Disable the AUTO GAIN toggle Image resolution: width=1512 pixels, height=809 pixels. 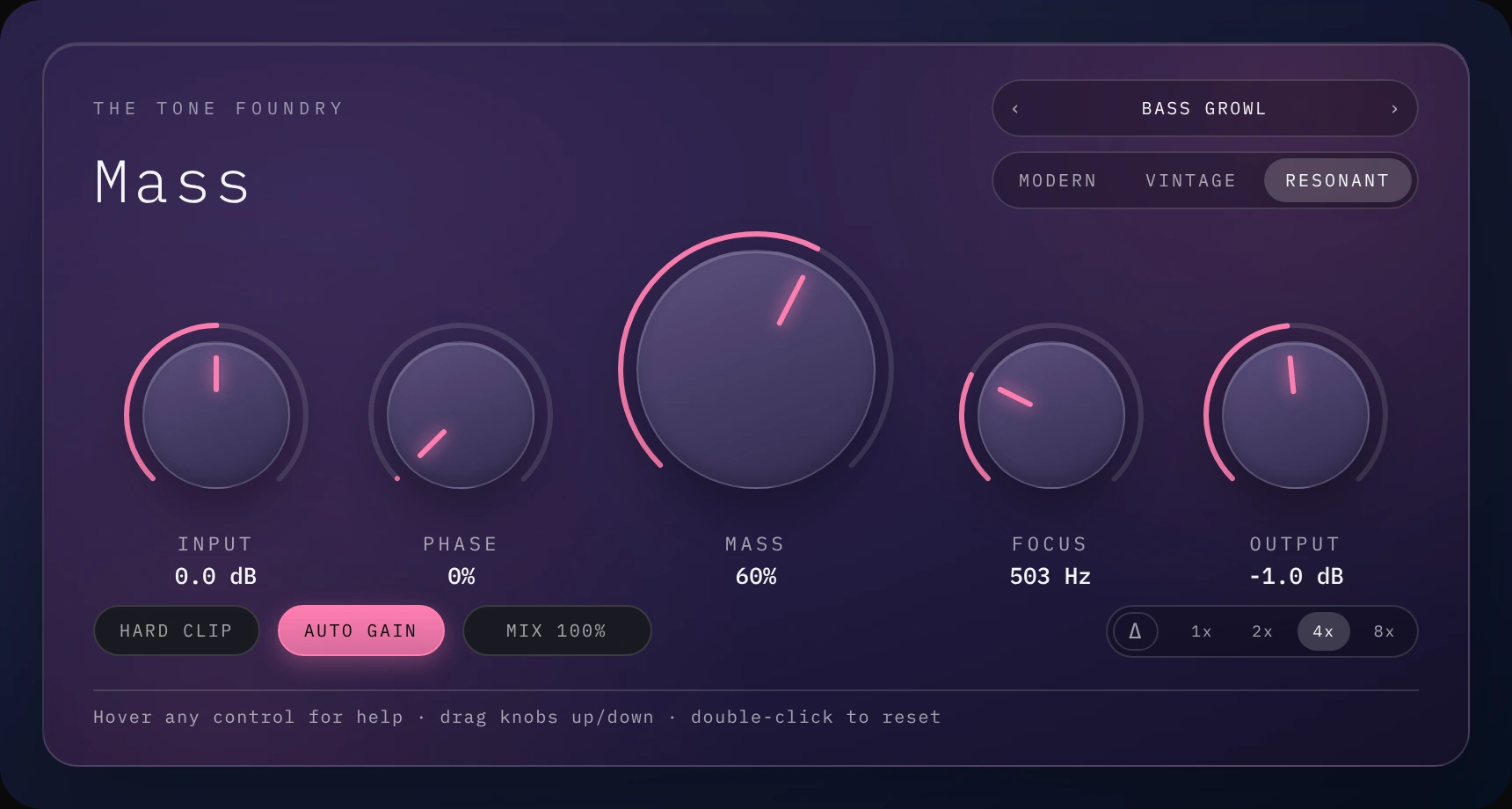click(361, 631)
